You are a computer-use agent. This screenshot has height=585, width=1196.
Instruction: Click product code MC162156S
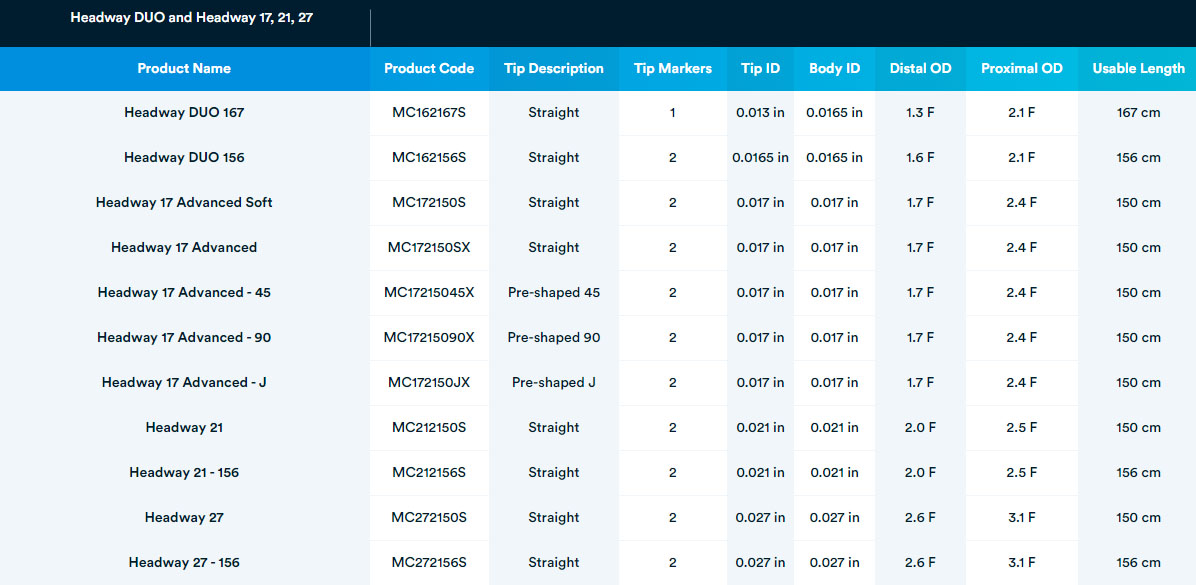(429, 158)
